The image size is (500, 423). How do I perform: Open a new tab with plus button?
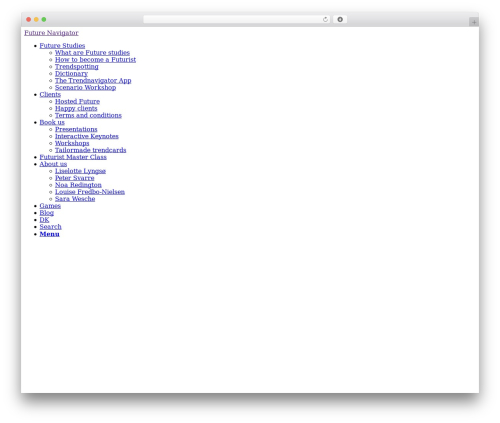tap(474, 22)
